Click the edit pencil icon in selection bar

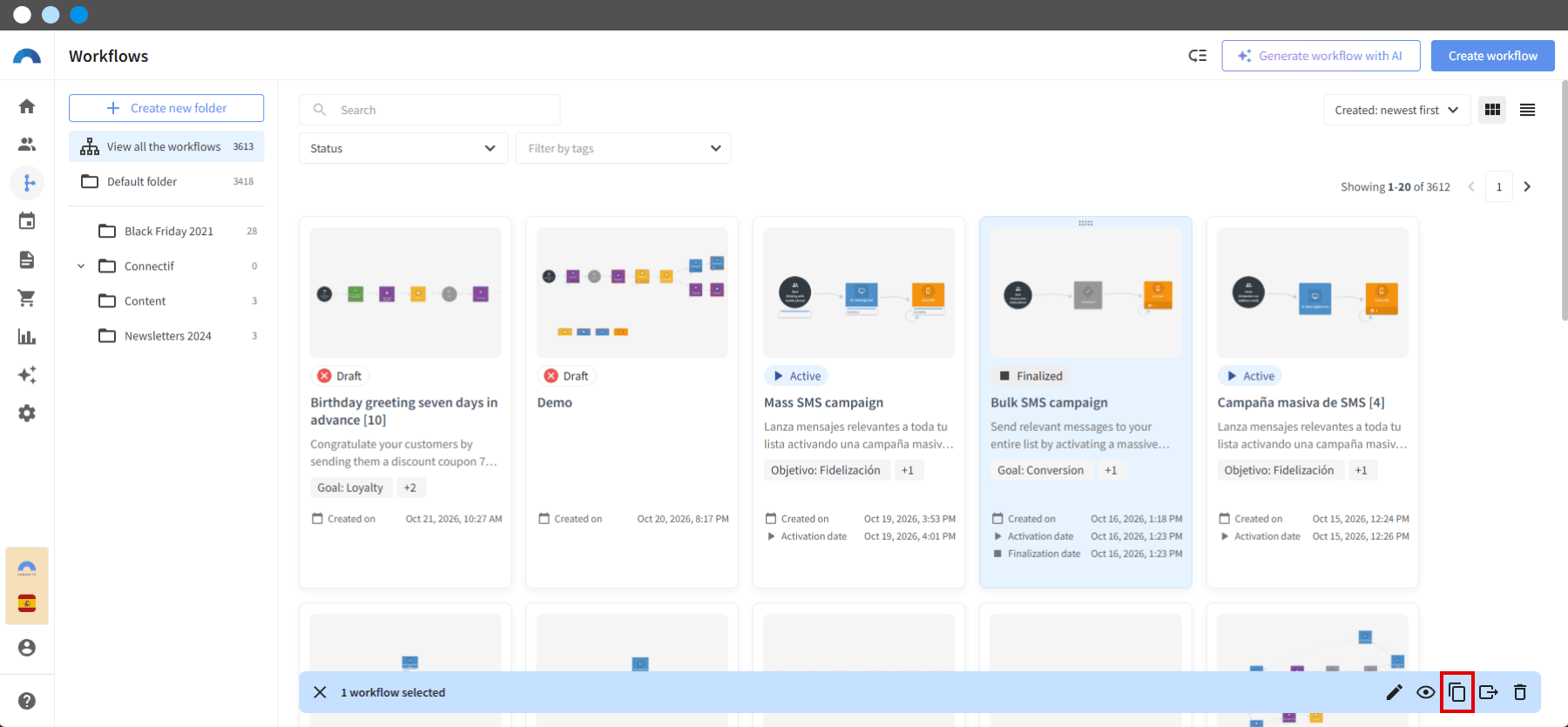coord(1395,692)
